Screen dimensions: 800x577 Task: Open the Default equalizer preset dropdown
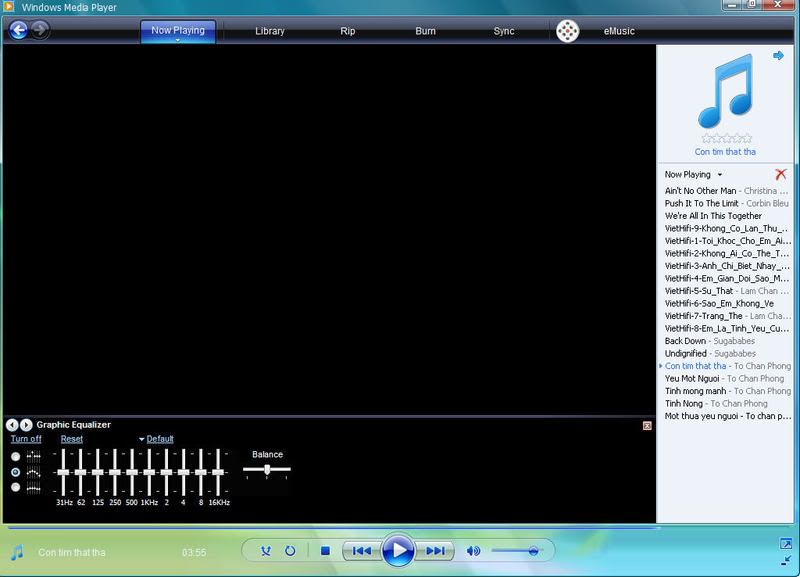[x=156, y=439]
